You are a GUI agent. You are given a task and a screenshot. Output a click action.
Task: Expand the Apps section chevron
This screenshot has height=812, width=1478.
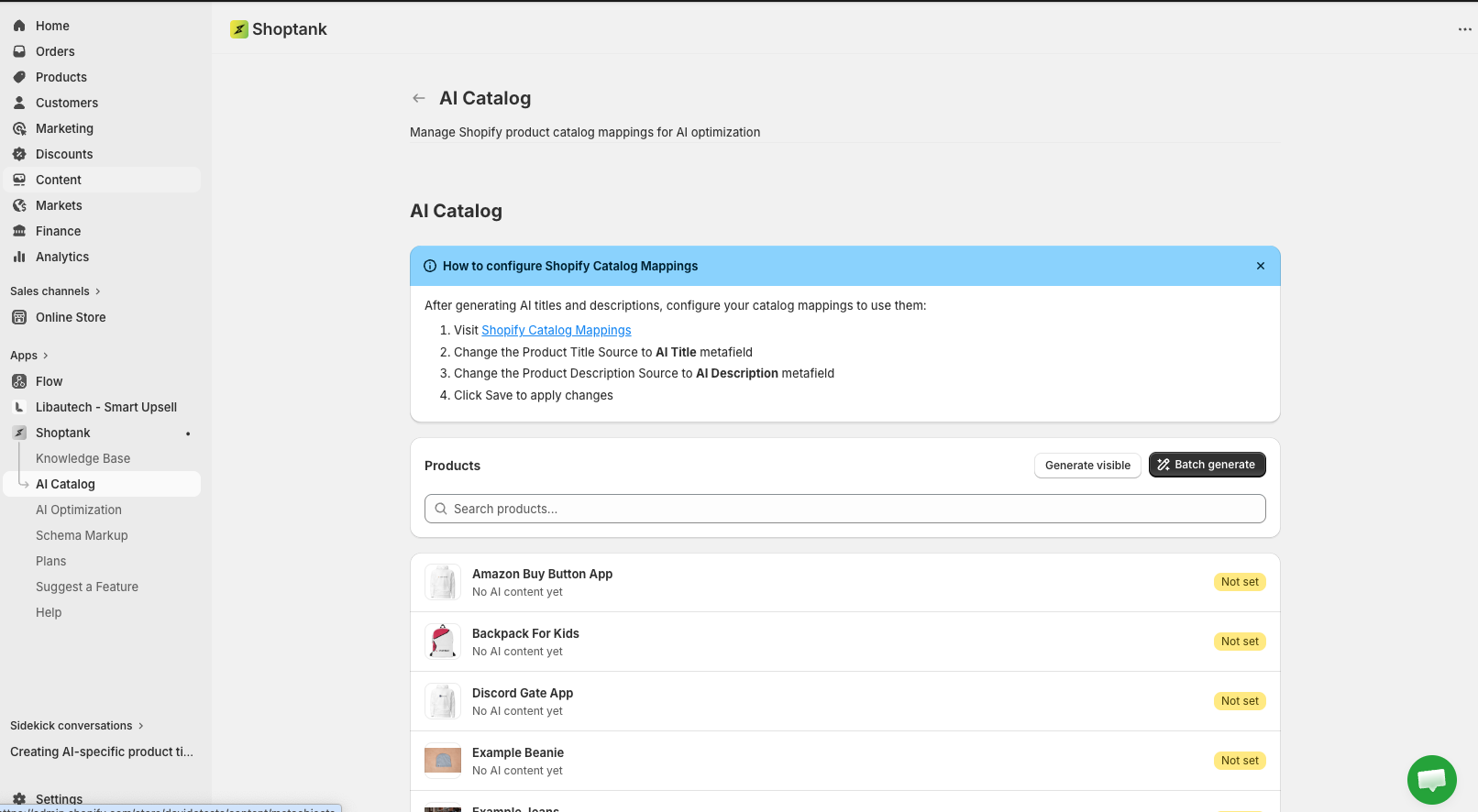(x=45, y=356)
